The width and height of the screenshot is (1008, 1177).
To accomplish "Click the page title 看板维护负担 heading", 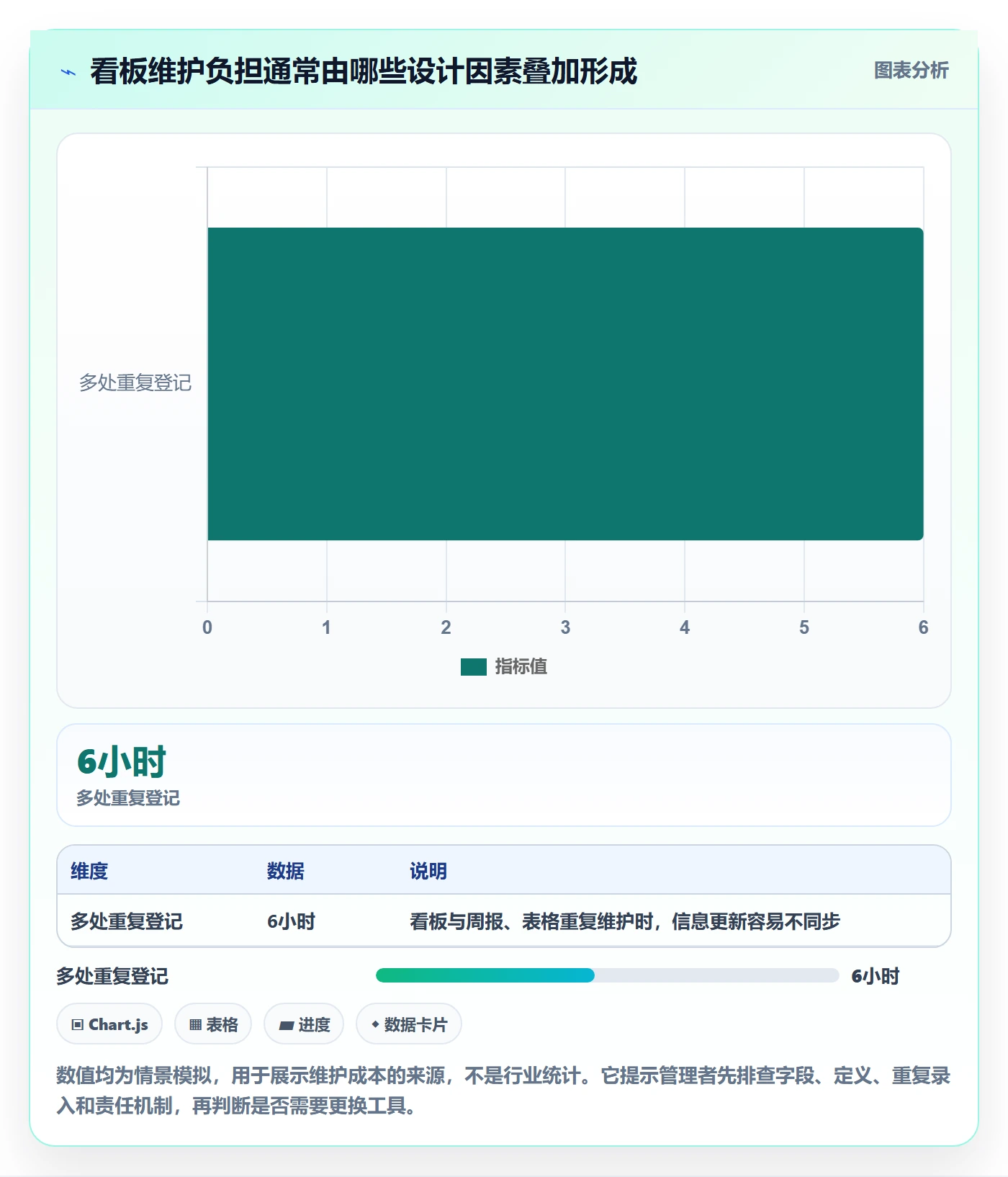I will 364,71.
